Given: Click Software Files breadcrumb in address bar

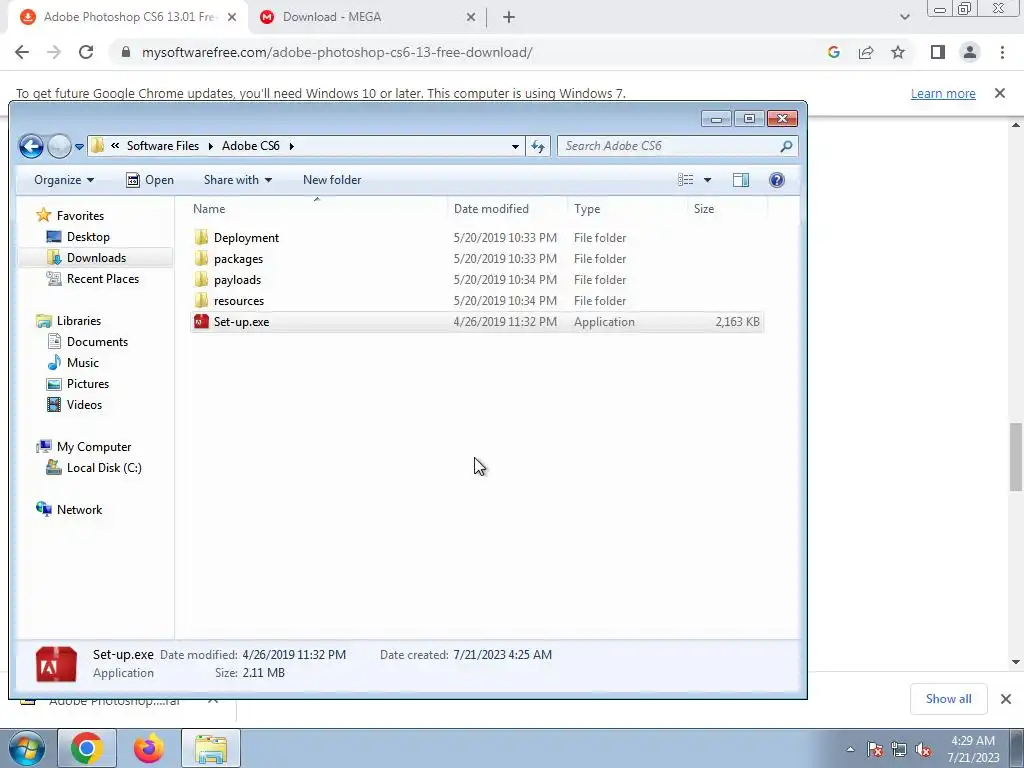Looking at the screenshot, I should tap(163, 146).
